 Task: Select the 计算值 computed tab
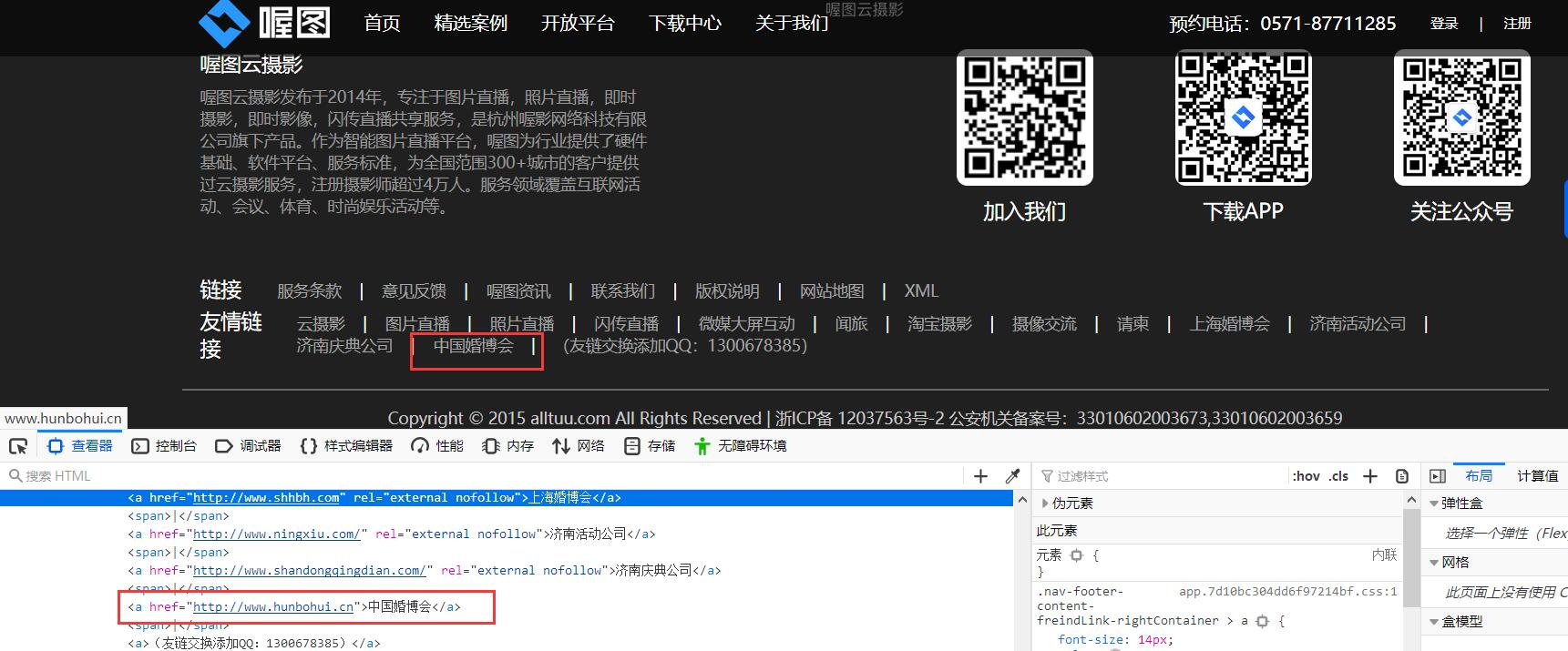point(1537,476)
